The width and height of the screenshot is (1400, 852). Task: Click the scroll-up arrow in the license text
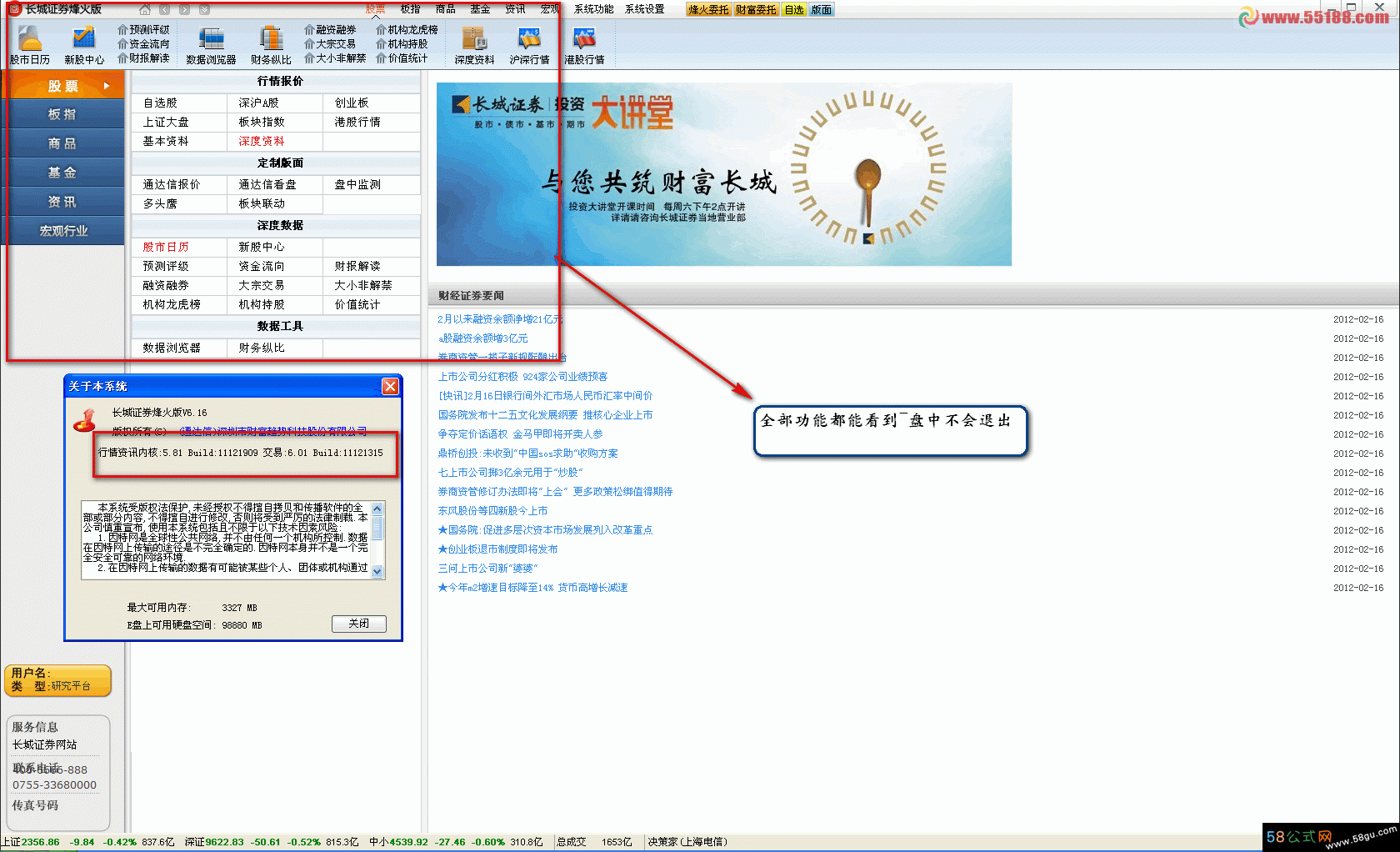point(377,508)
